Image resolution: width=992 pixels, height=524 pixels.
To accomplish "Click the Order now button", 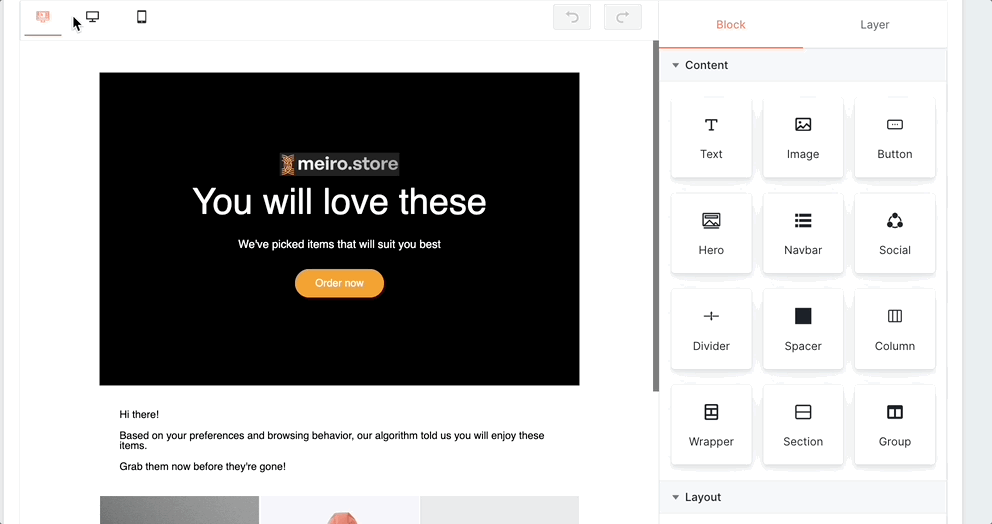I will (x=339, y=283).
